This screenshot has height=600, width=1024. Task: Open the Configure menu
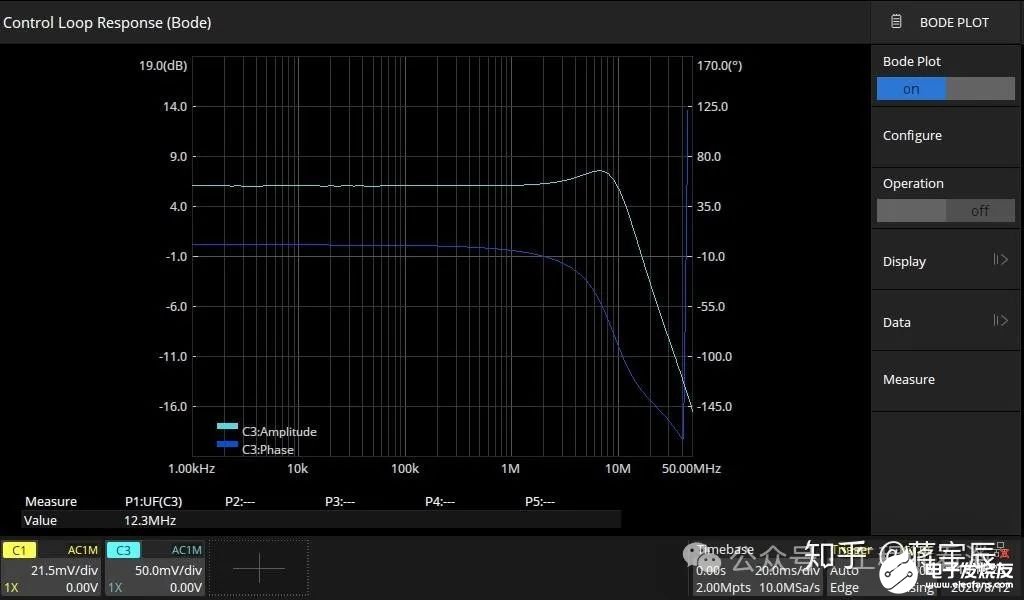(x=945, y=136)
